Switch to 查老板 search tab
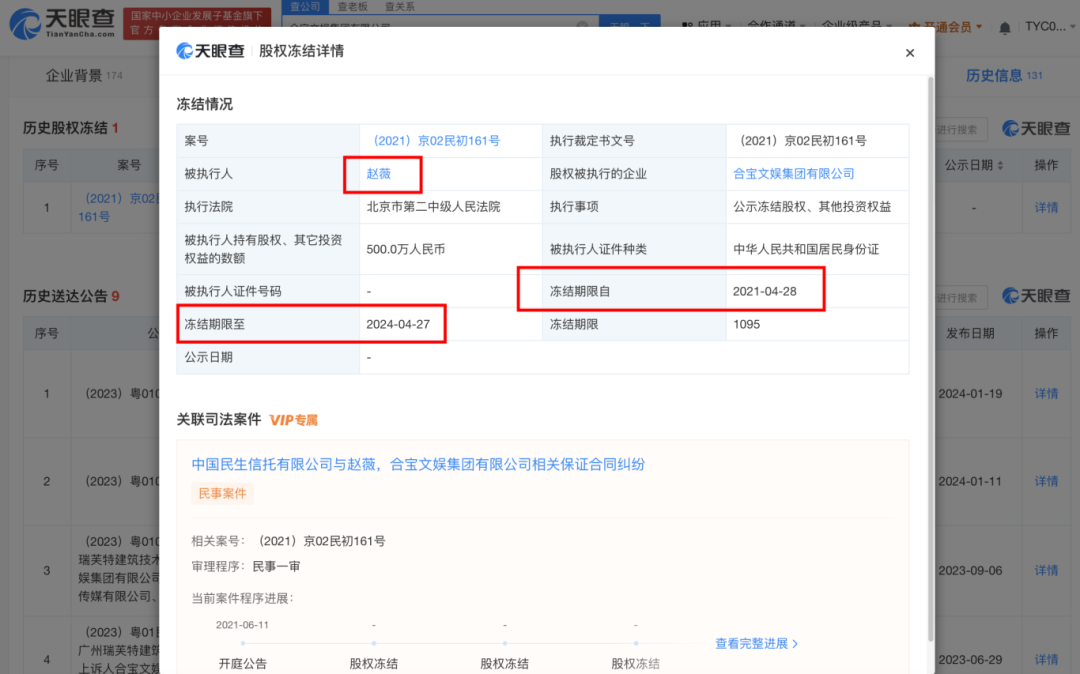 pyautogui.click(x=353, y=6)
